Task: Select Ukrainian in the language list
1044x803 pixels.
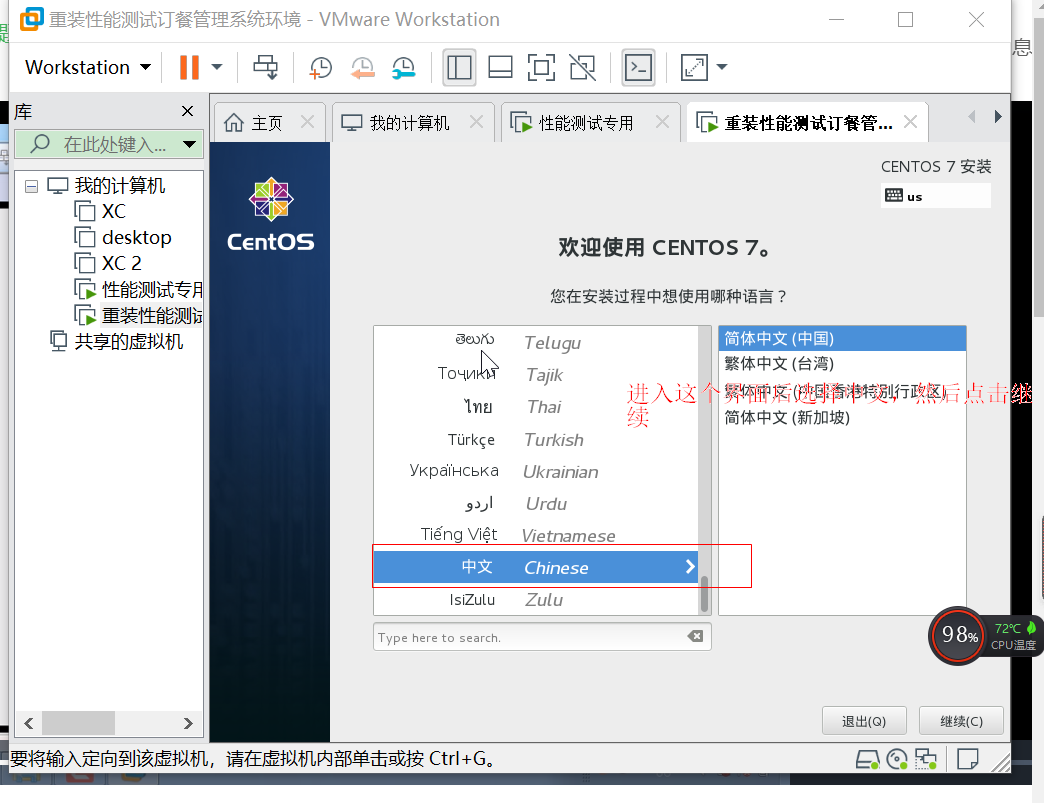Action: [536, 471]
